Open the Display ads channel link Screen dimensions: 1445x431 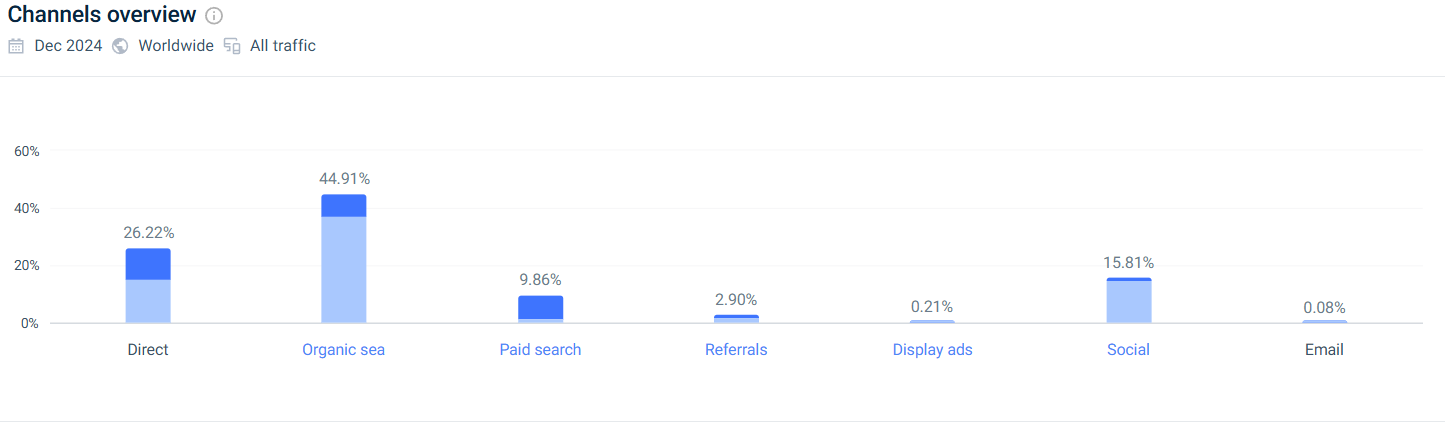tap(932, 350)
